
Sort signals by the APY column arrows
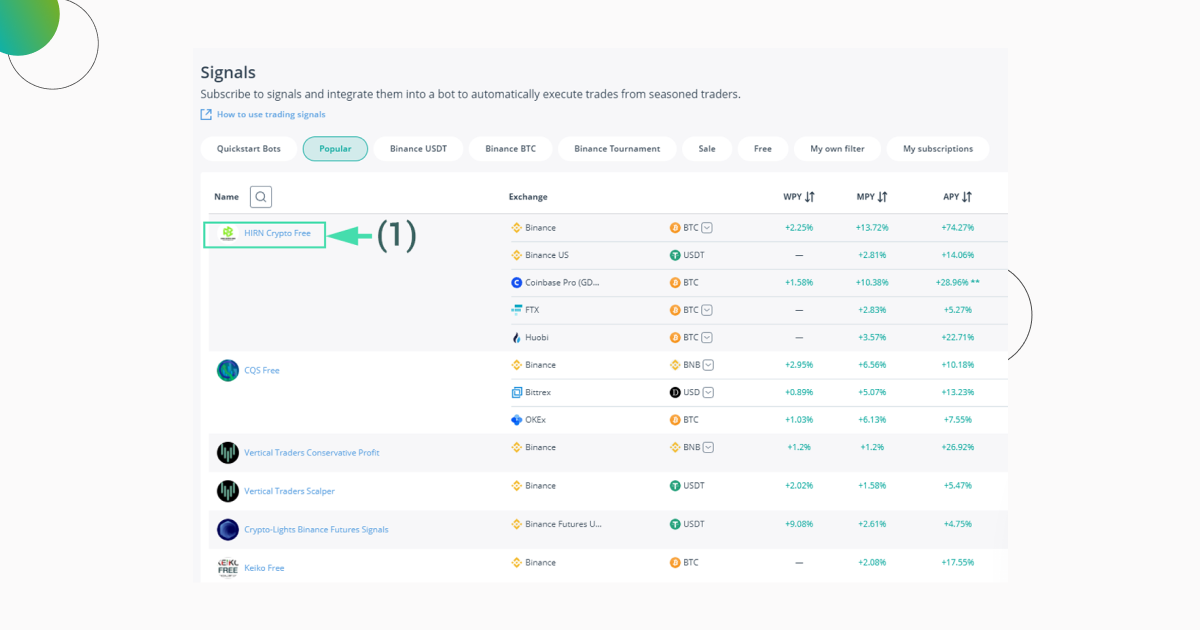coord(967,197)
